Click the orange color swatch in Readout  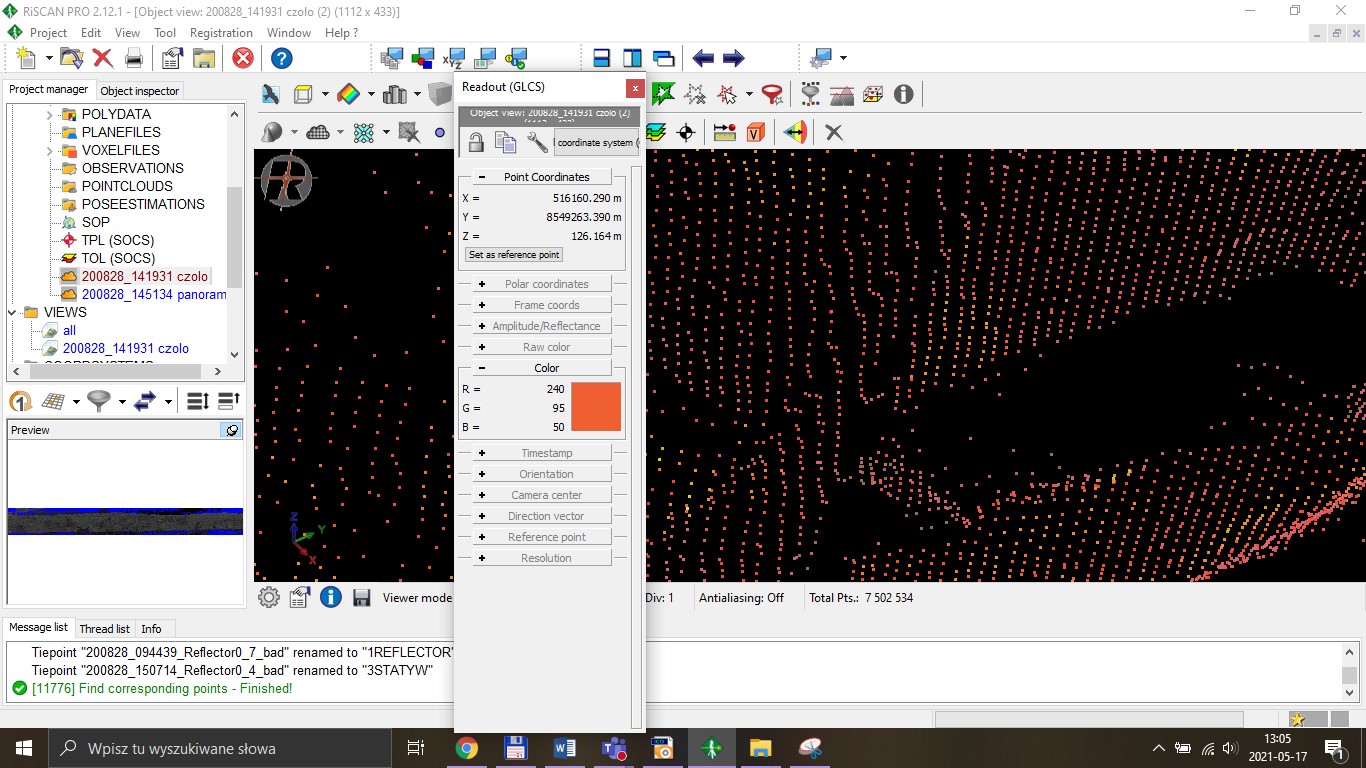(x=596, y=407)
